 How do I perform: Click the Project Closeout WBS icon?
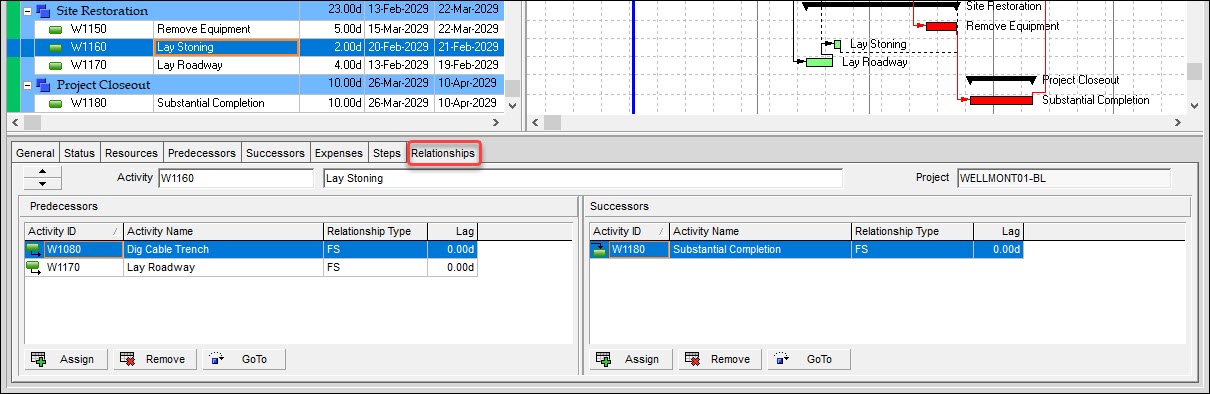pos(43,85)
